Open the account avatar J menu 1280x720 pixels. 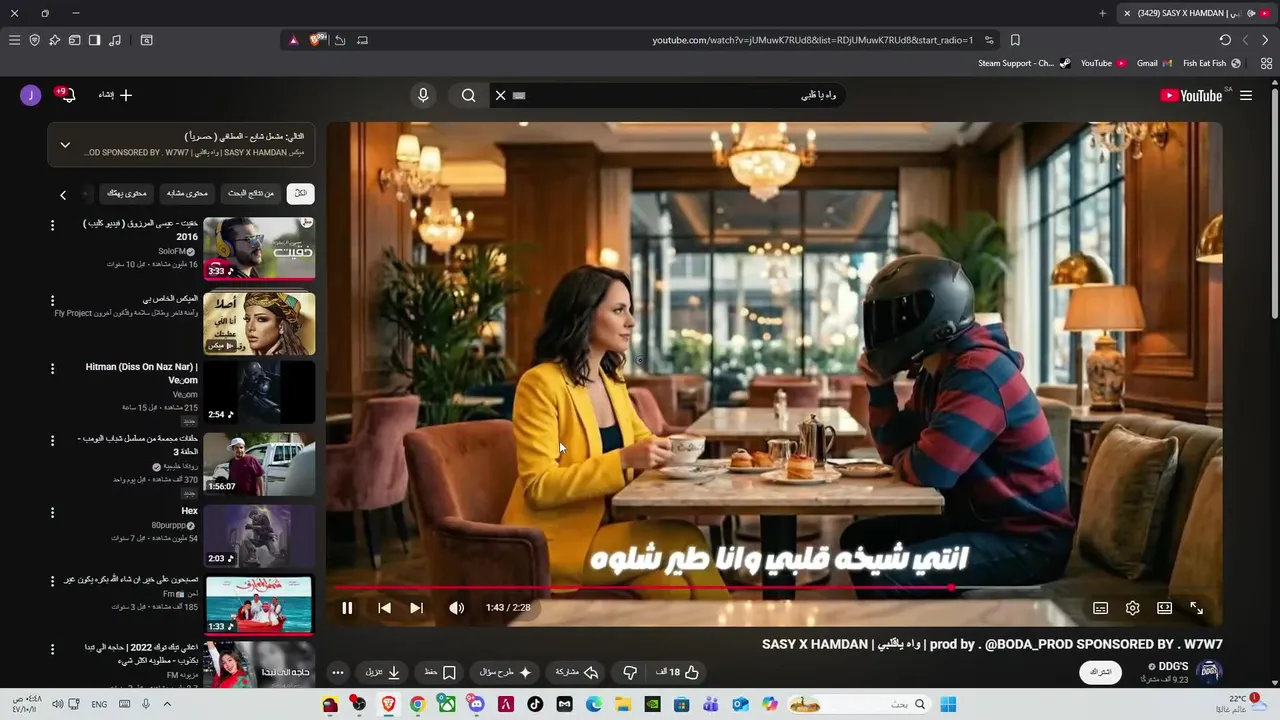pyautogui.click(x=31, y=95)
